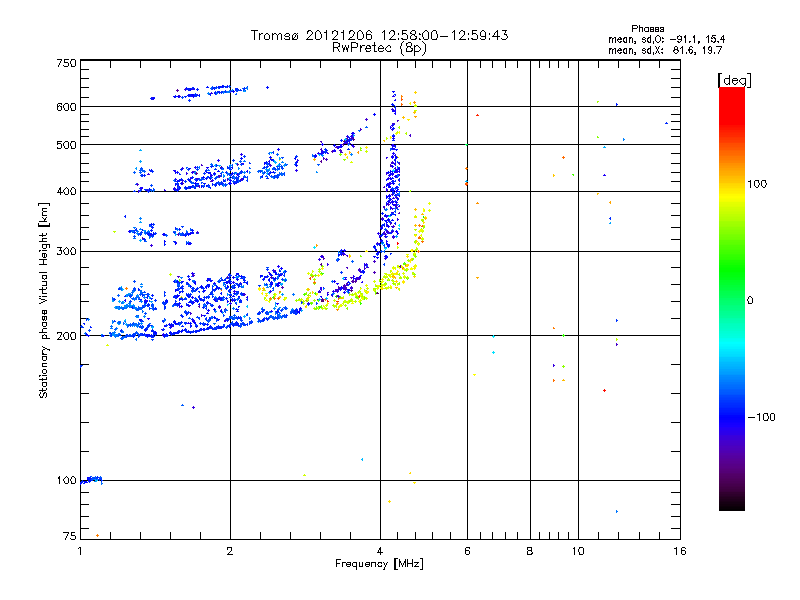The image size is (800, 600).
Task: Select the RwPretec (8p) subtitle
Action: point(379,48)
